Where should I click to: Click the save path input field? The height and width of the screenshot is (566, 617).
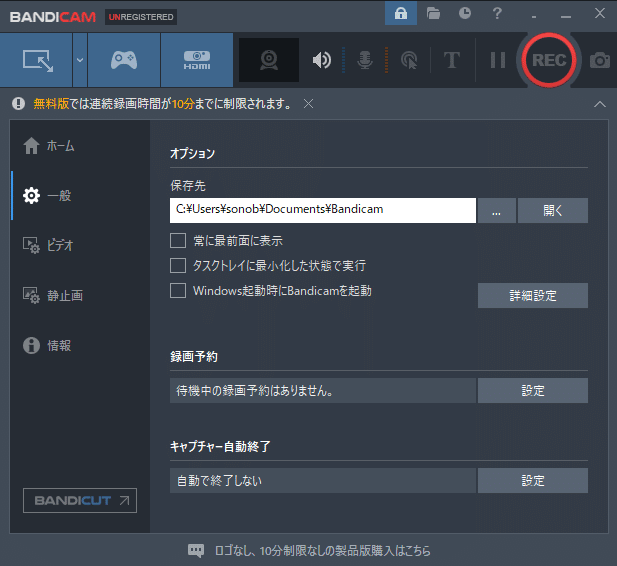(x=323, y=210)
